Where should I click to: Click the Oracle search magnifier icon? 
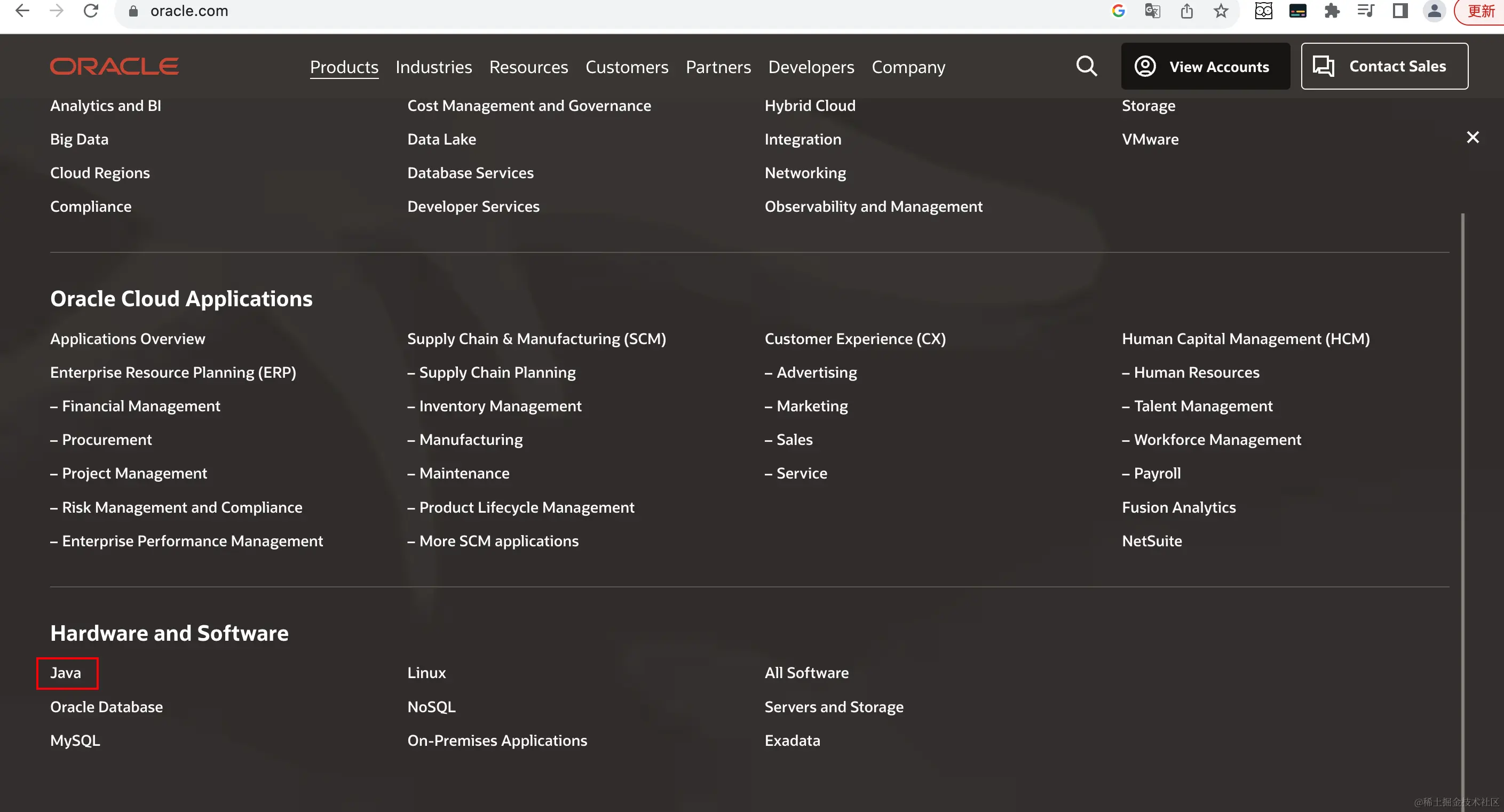[1086, 66]
